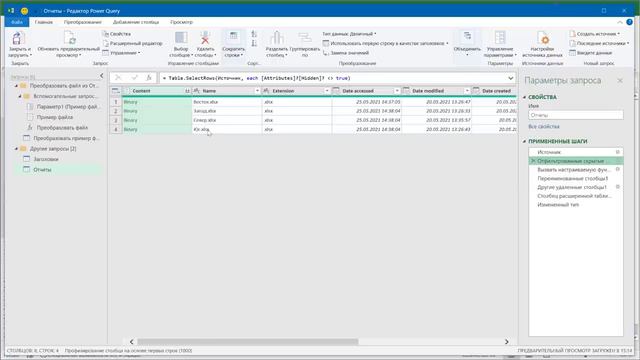
Task: Click the query name field containing Отчеты
Action: [x=576, y=115]
